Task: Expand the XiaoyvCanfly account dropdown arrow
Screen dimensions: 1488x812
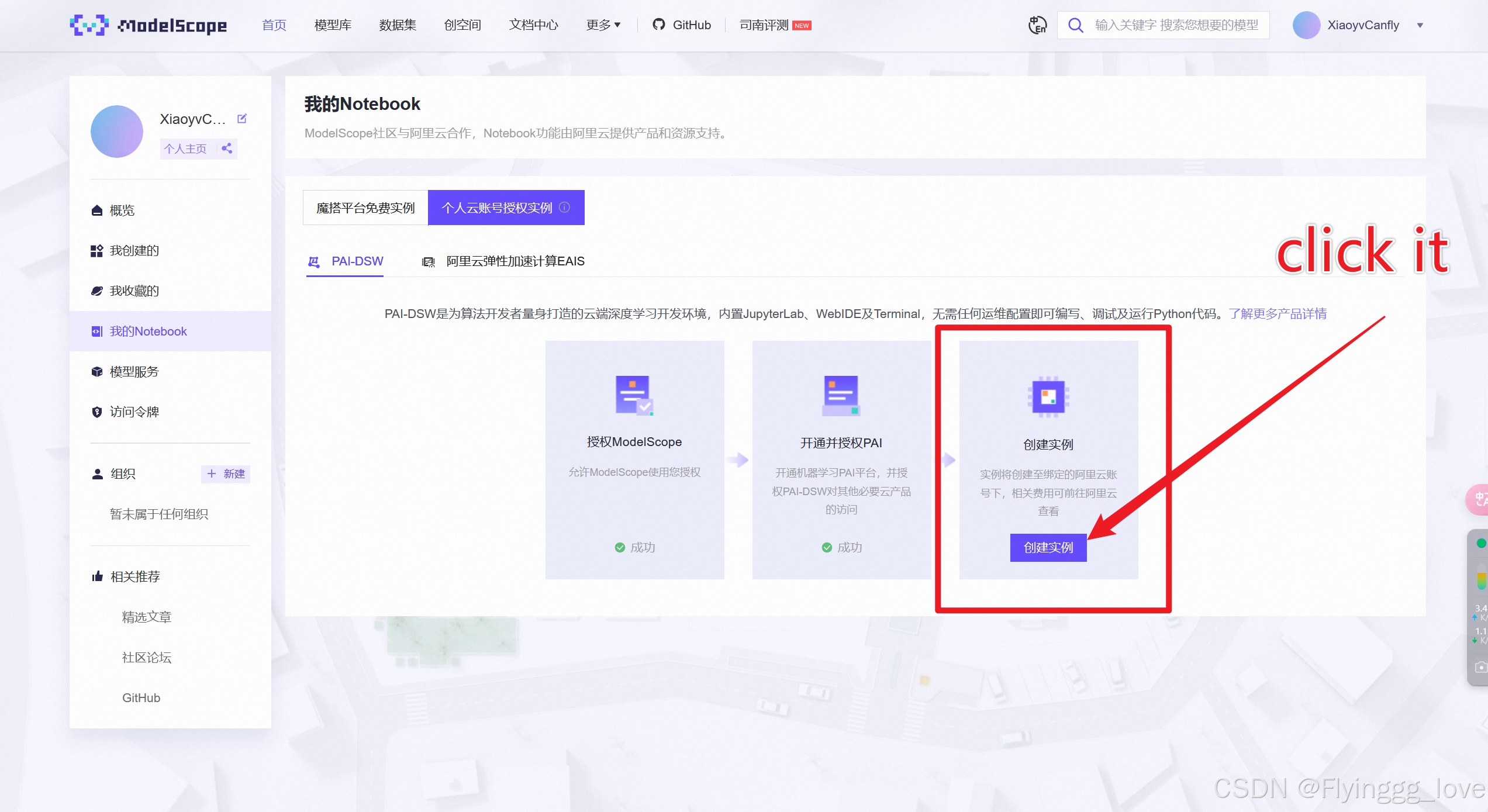Action: pos(1420,25)
